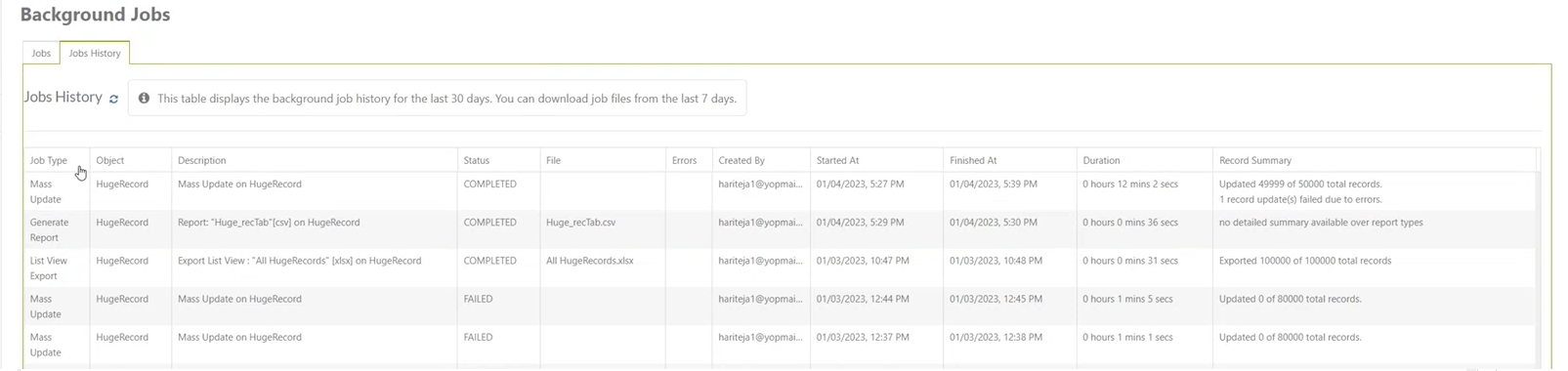Click the Errors column header

(684, 160)
